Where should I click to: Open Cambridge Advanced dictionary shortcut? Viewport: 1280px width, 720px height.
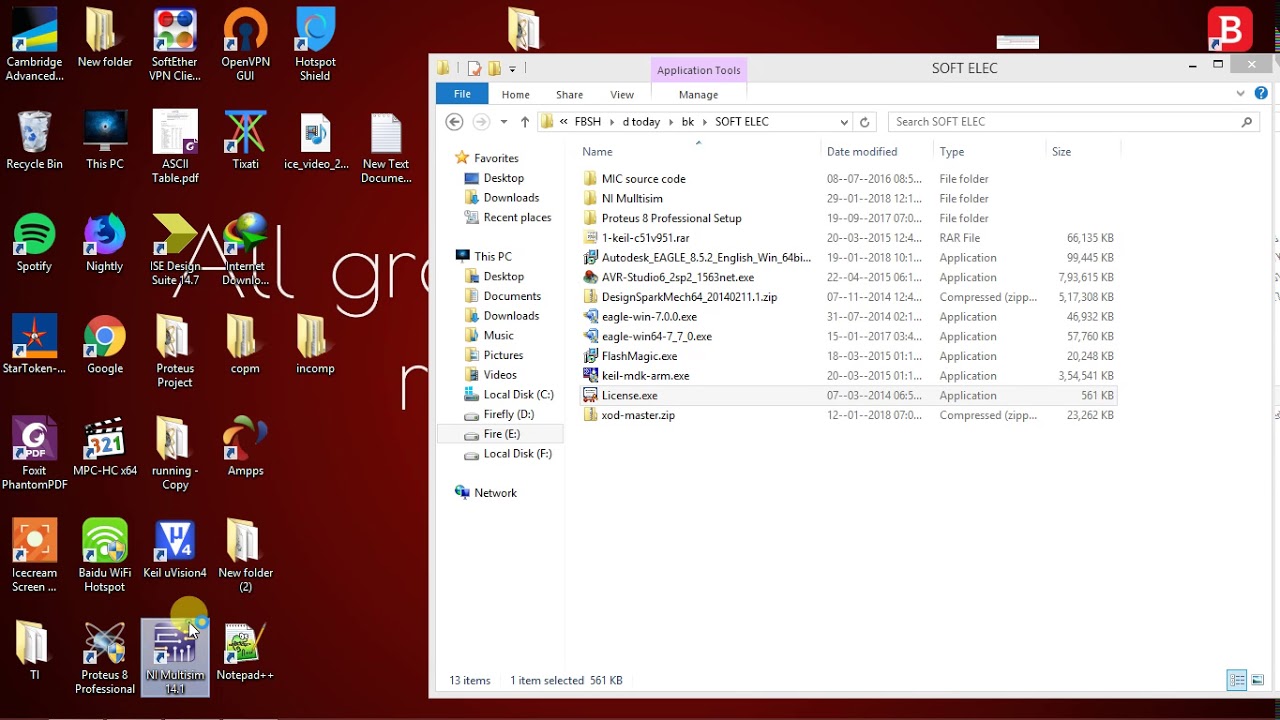point(34,45)
